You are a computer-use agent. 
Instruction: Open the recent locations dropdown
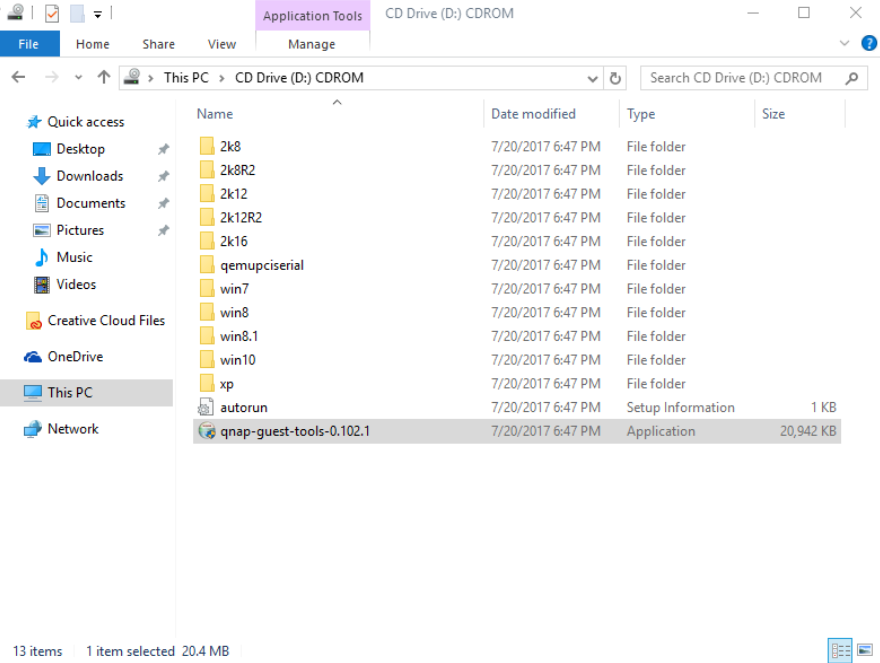pyautogui.click(x=79, y=78)
